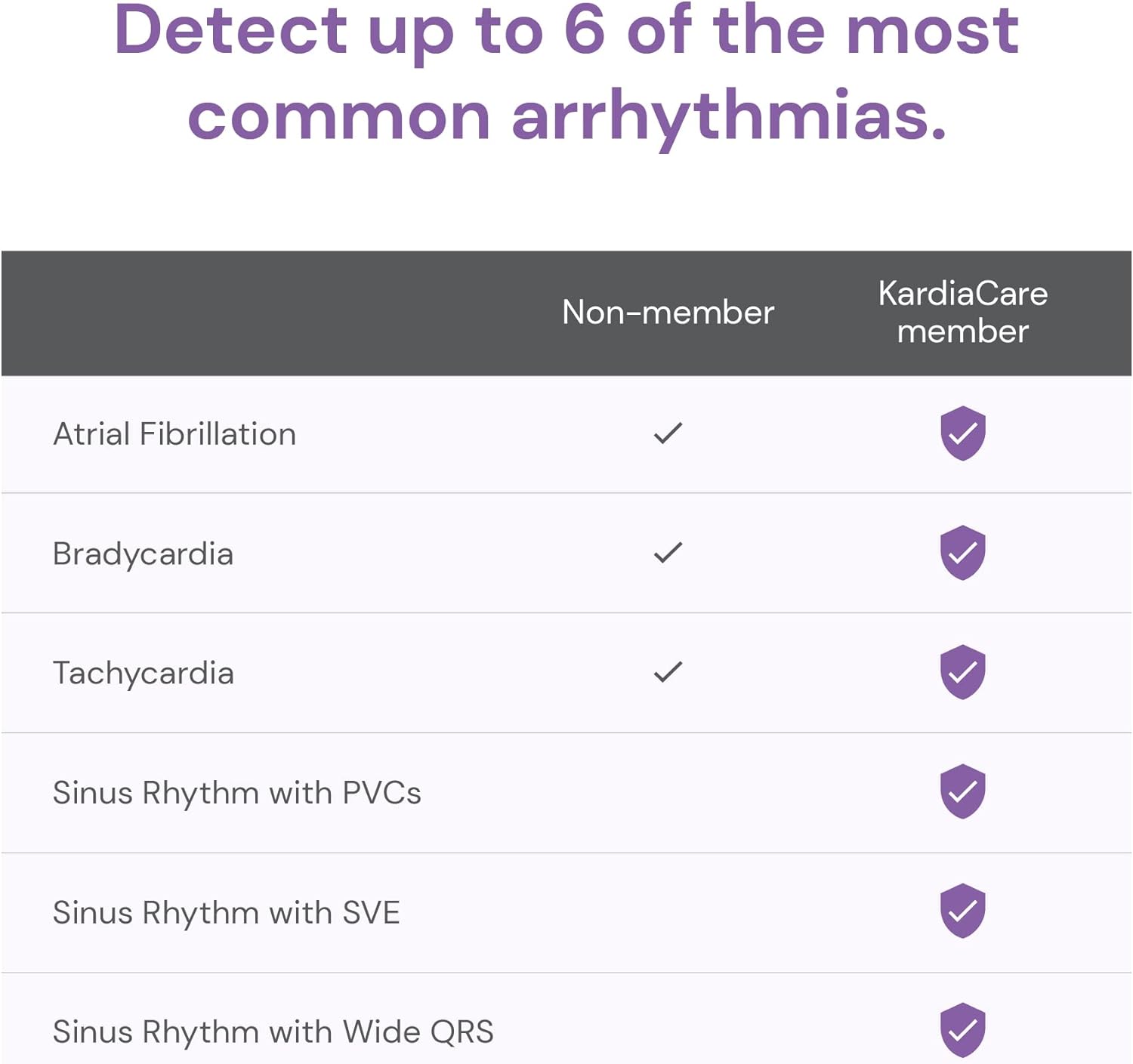Click the Non-member checkmark for Atrial Fibrillation
This screenshot has width=1133, height=1064.
(x=668, y=433)
